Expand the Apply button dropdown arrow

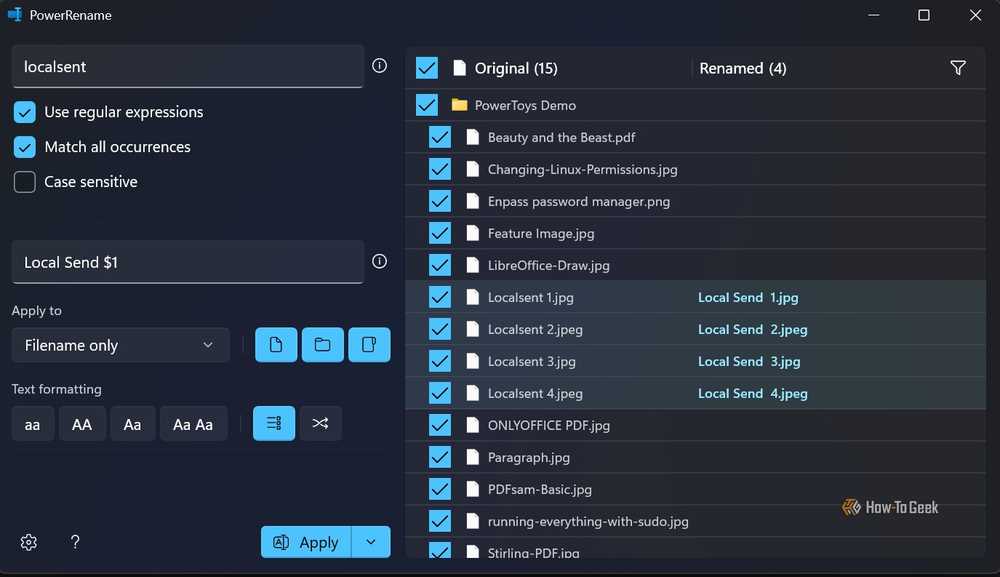click(371, 542)
